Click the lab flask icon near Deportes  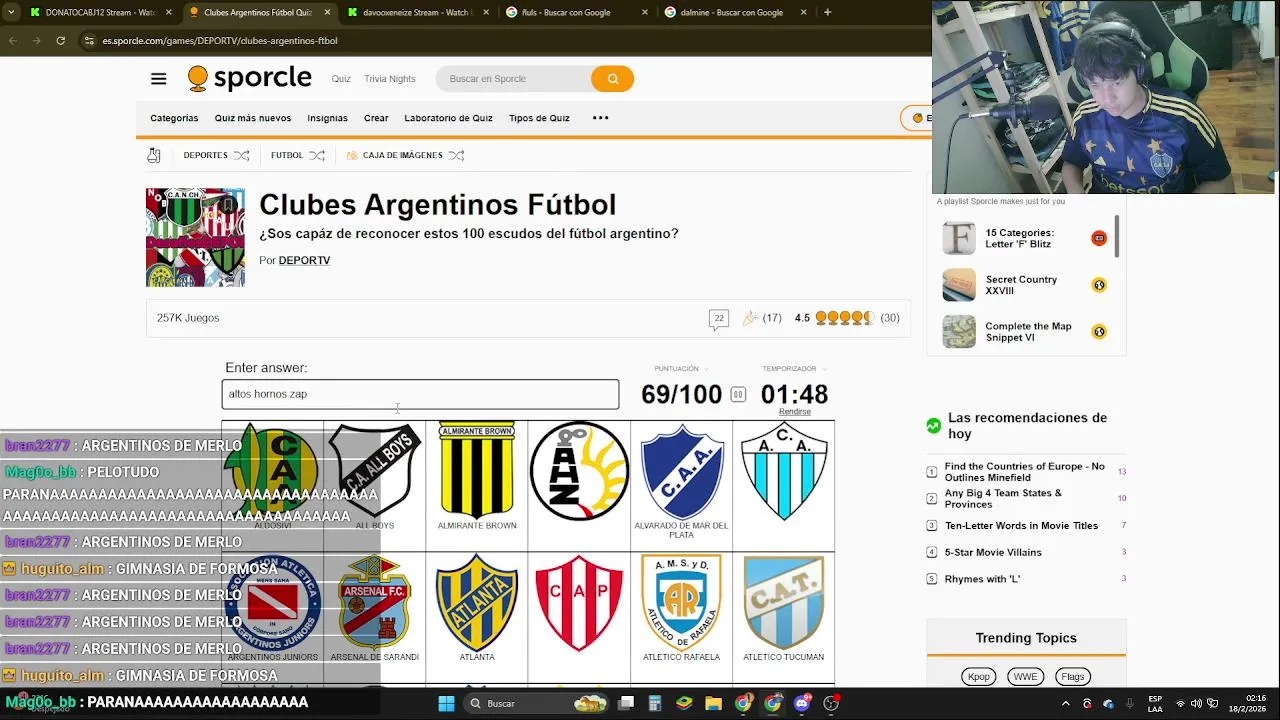154,155
